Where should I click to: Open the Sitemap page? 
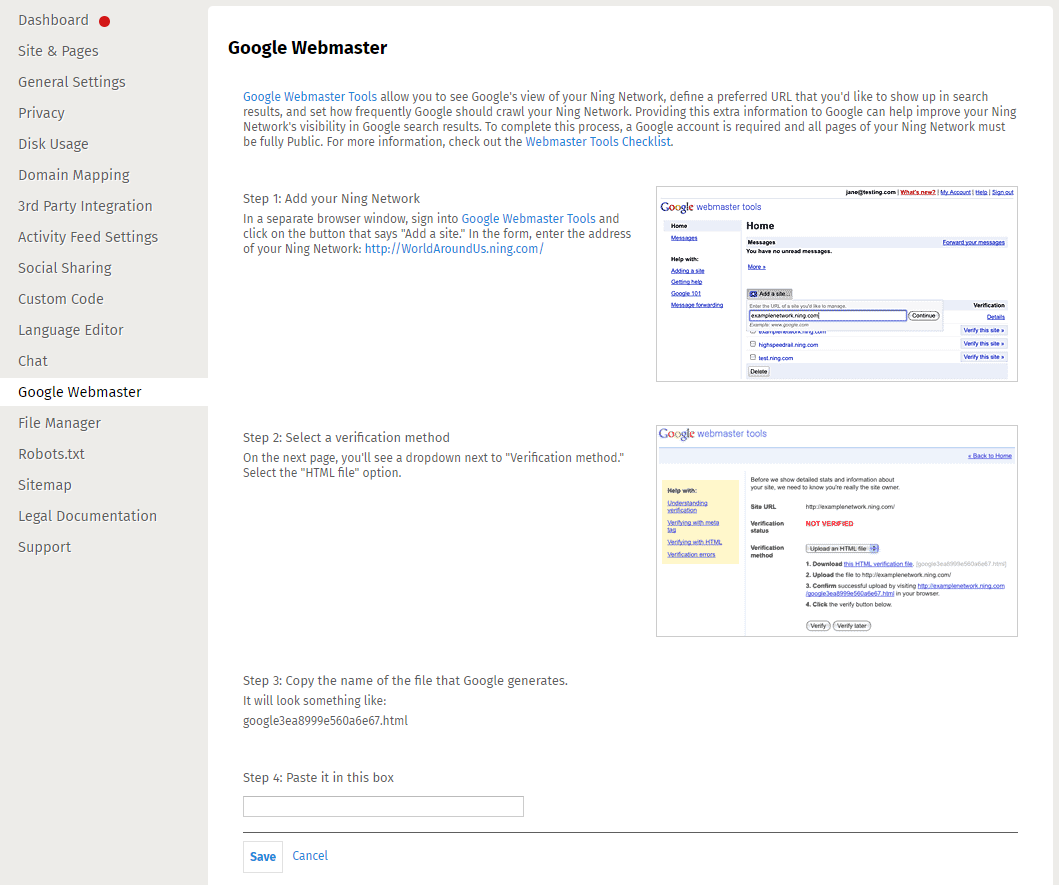pos(45,486)
